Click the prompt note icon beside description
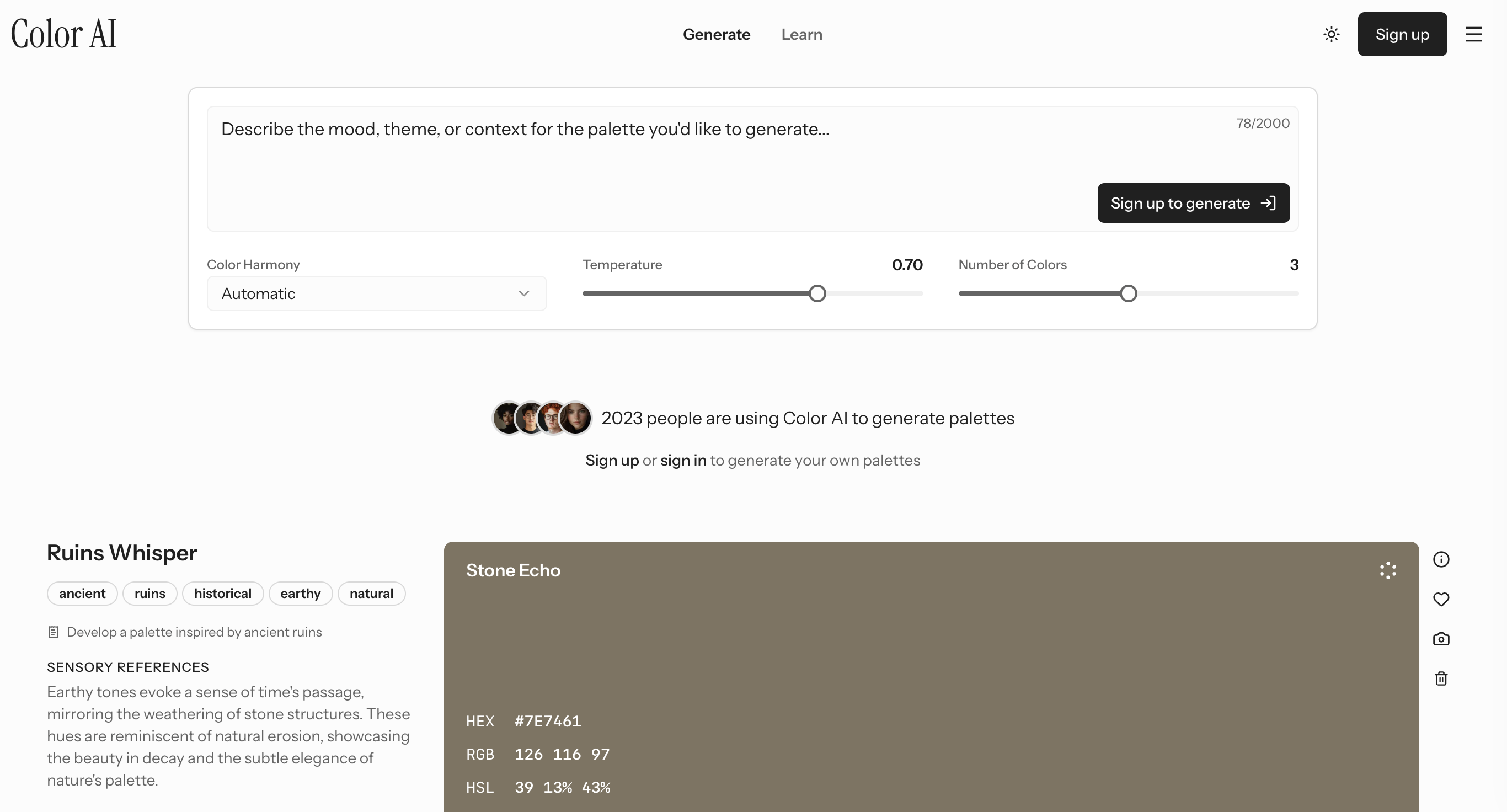Image resolution: width=1507 pixels, height=812 pixels. [54, 632]
